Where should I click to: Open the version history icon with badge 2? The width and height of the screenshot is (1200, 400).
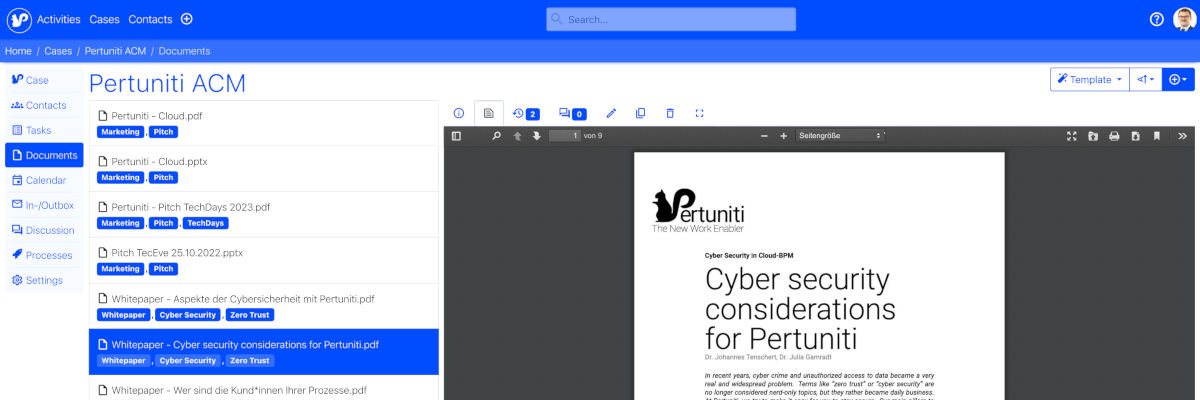(x=526, y=113)
